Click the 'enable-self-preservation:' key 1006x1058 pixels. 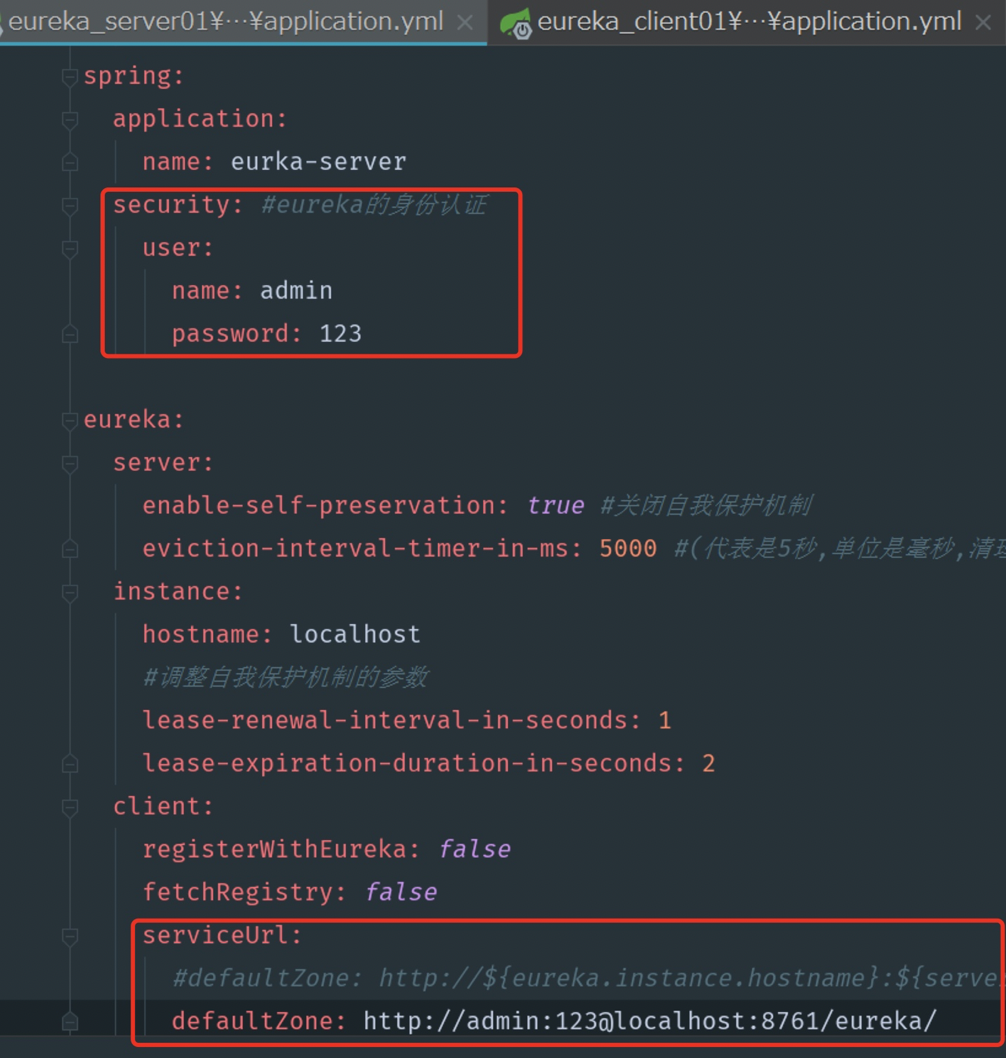click(x=325, y=505)
